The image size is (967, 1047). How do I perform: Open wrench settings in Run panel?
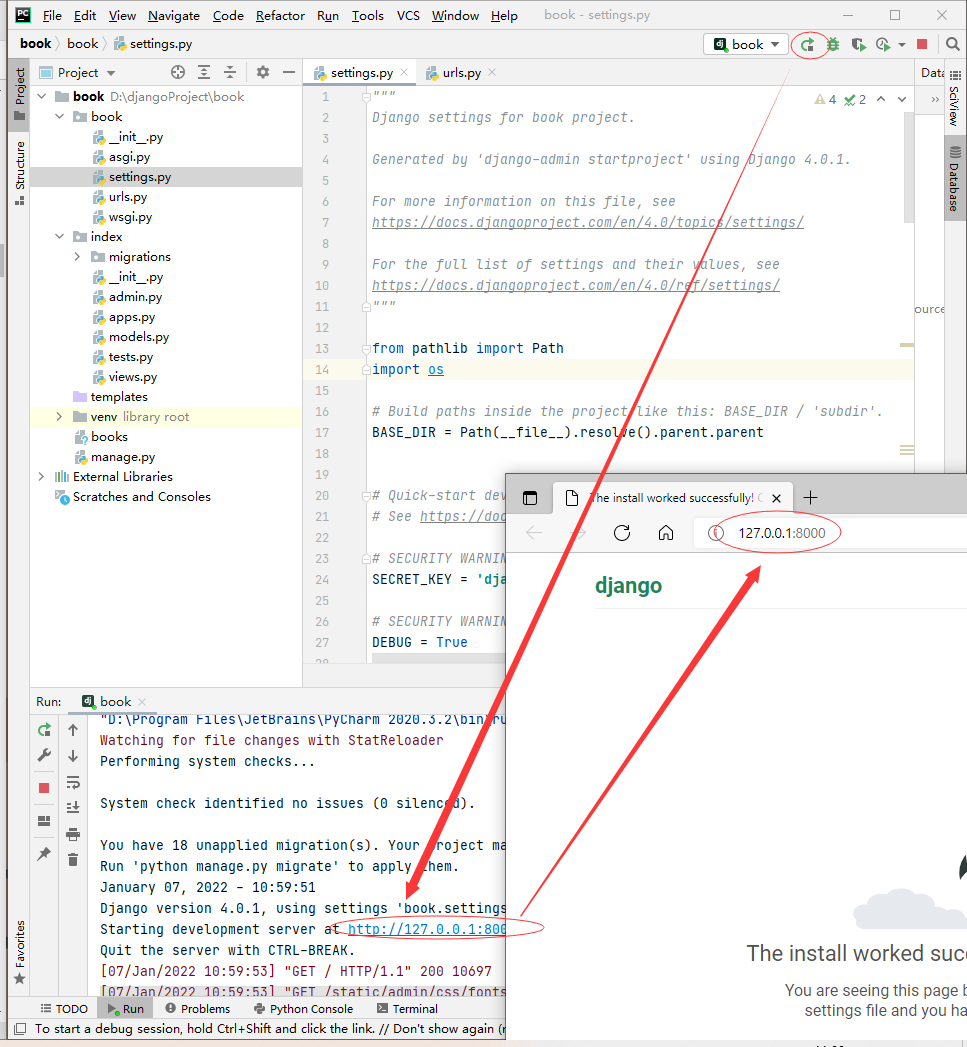[44, 755]
